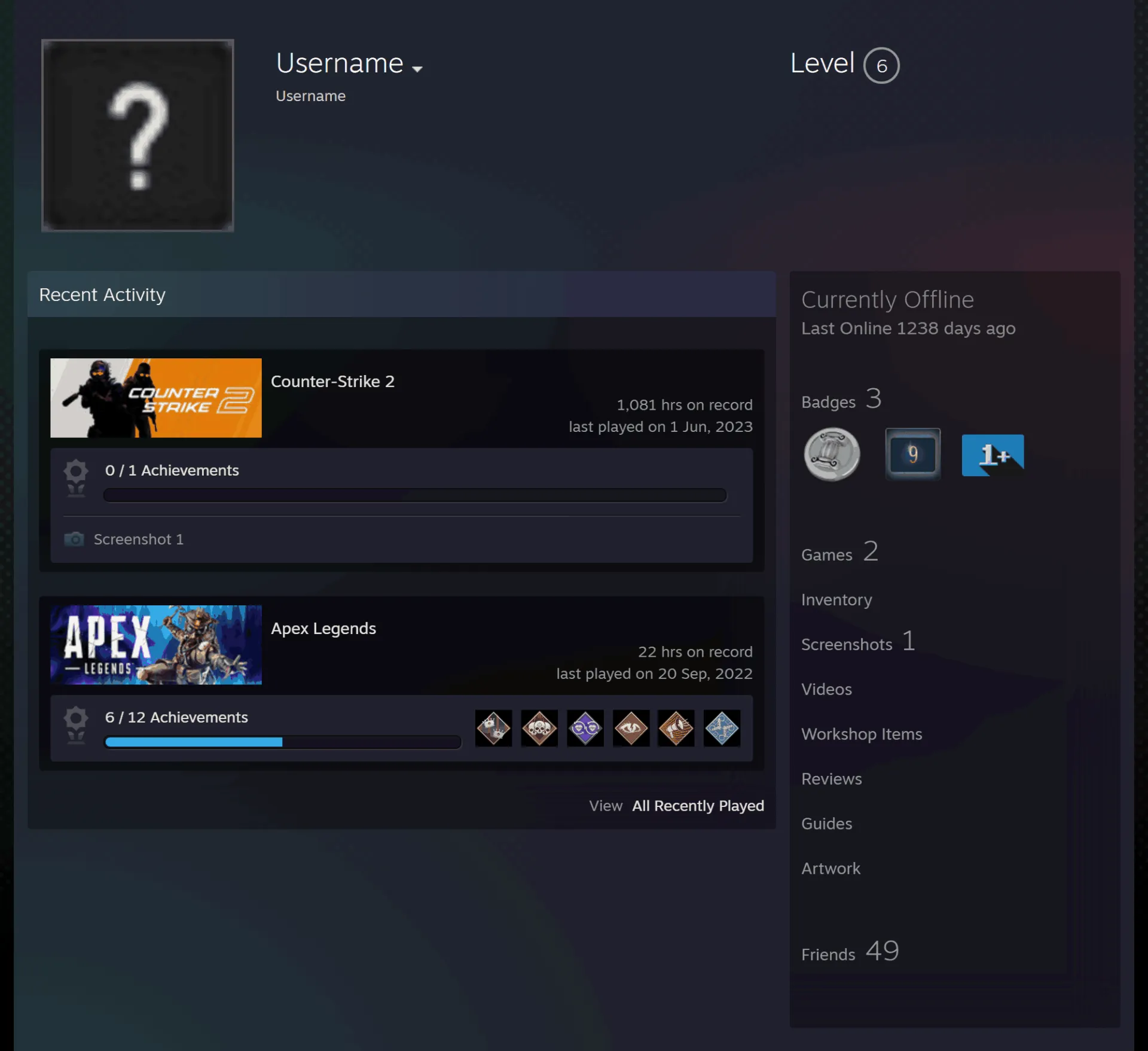Screen dimensions: 1148x1051
Task: Select the eye Apex Legends achievement icon
Action: point(631,728)
